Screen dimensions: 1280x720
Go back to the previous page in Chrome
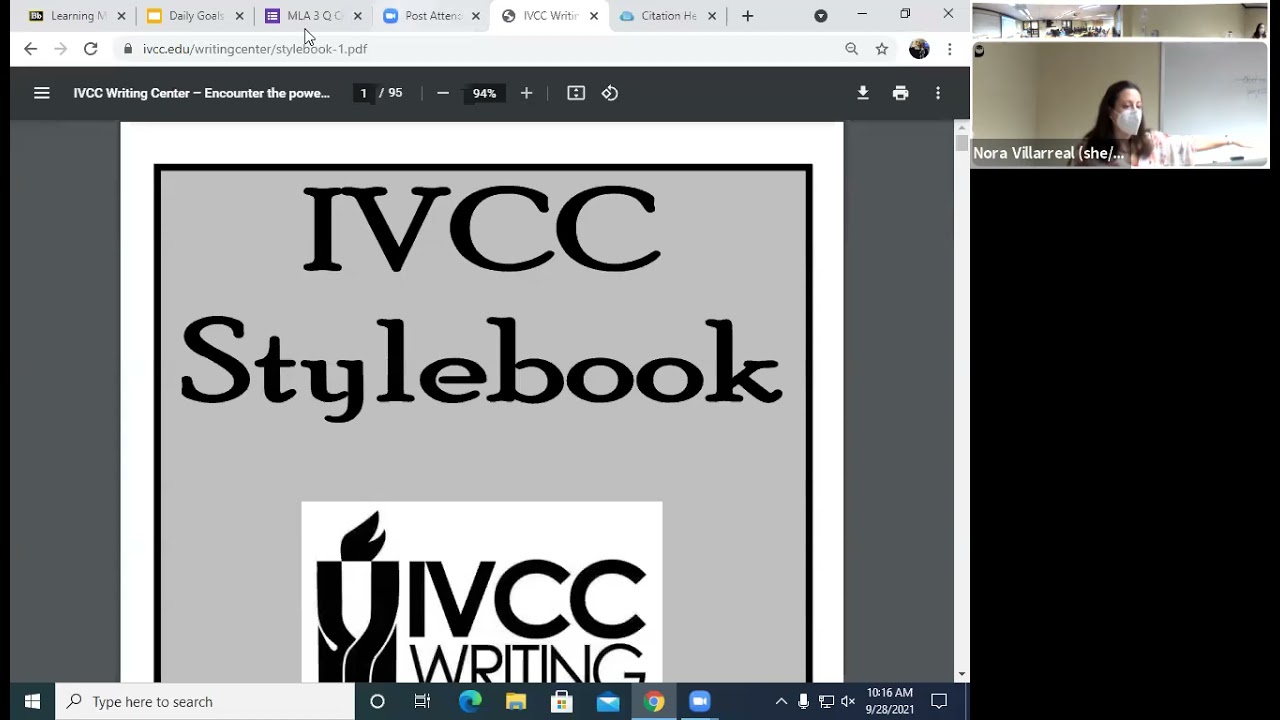pos(30,48)
